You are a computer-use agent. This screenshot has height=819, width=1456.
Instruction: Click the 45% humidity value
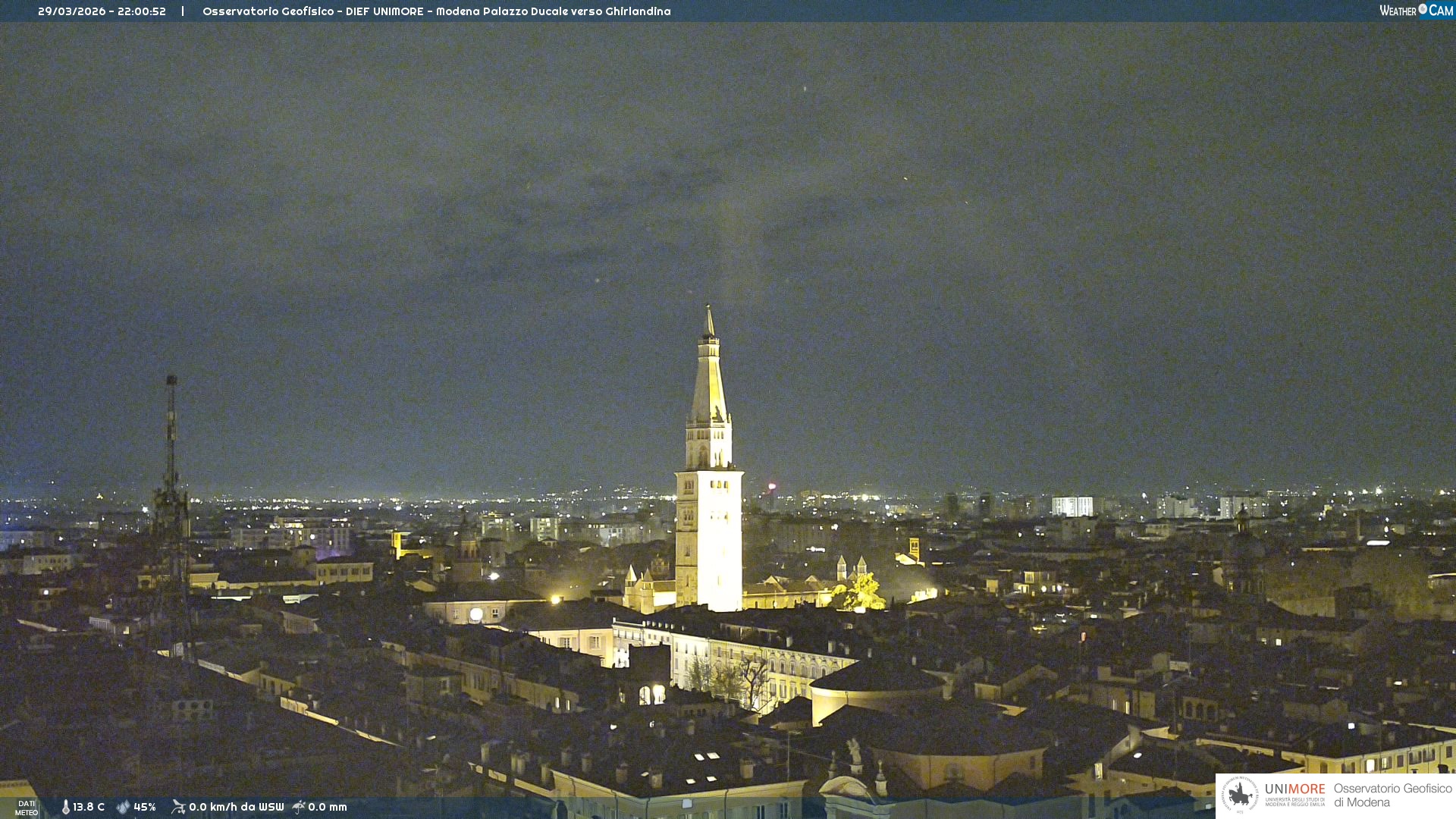click(145, 807)
